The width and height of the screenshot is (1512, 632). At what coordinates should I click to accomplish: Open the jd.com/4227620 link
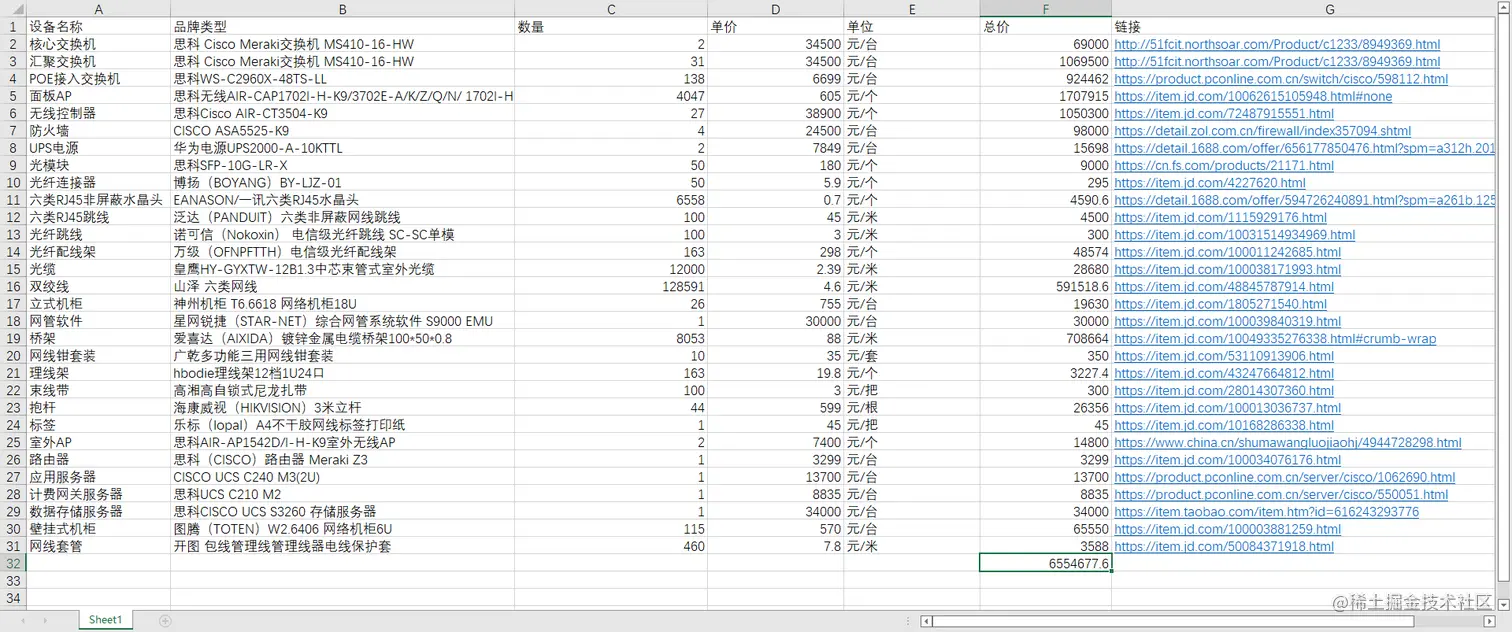click(1210, 183)
